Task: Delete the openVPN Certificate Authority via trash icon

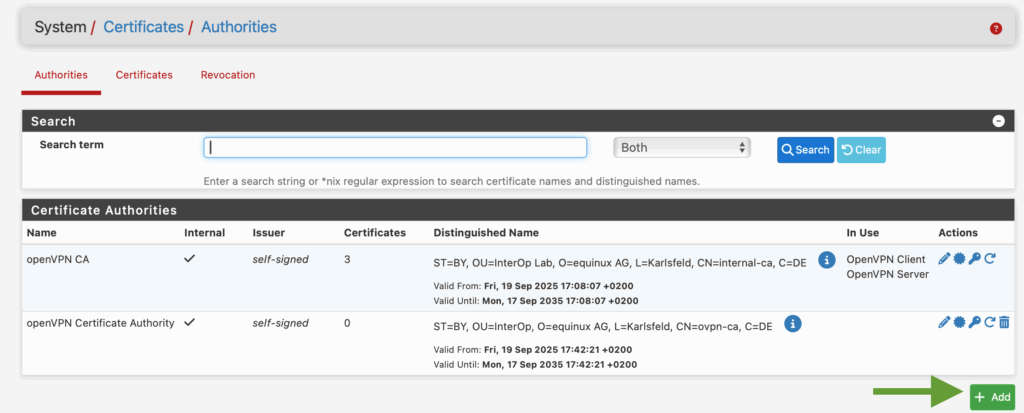Action: point(1004,322)
